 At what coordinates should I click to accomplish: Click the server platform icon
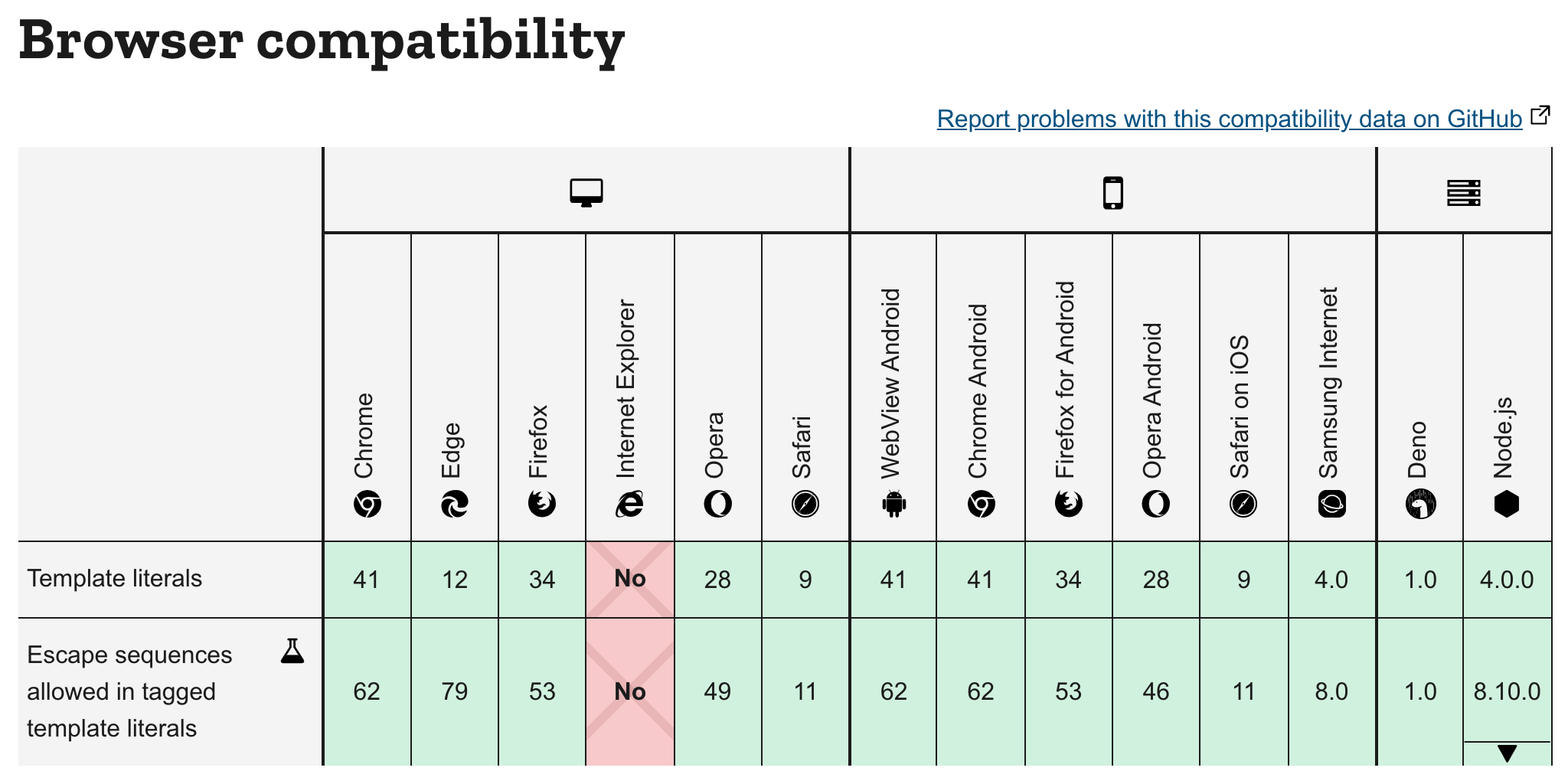click(x=1463, y=192)
